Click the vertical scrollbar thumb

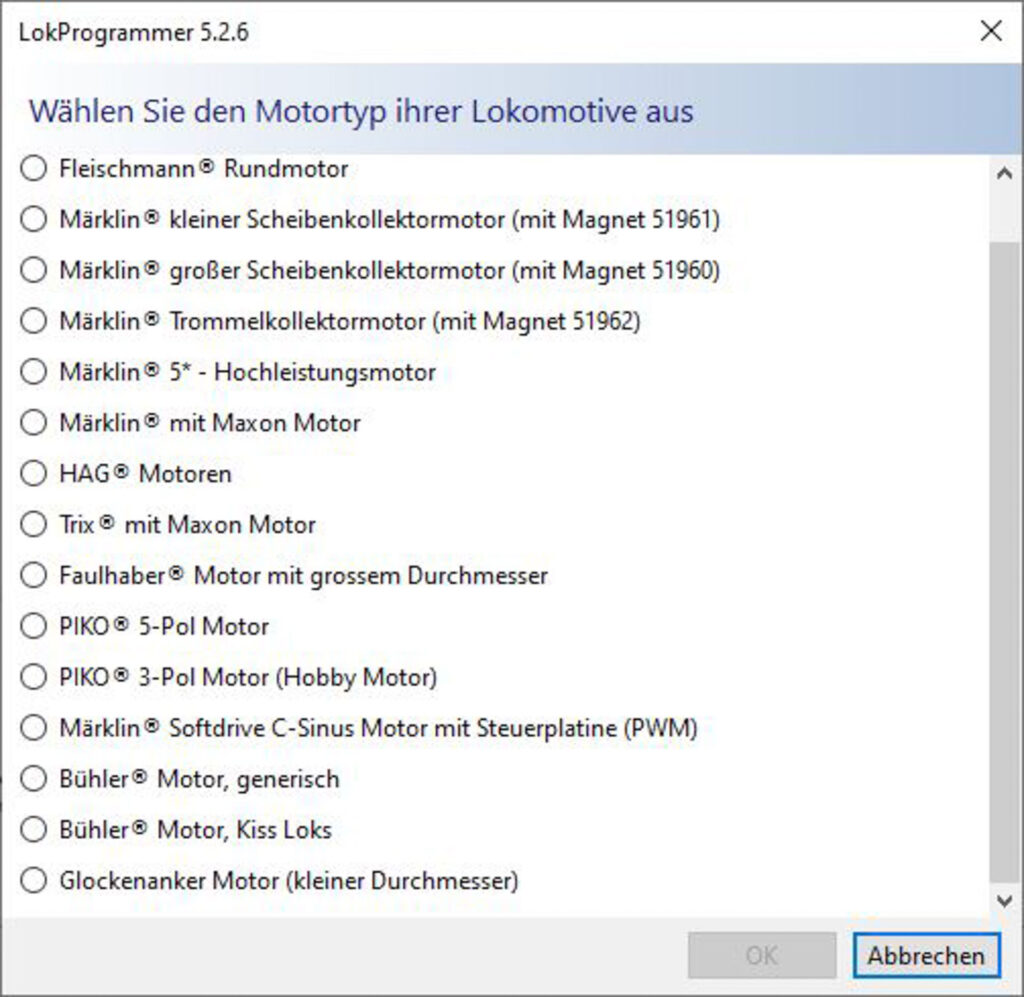(1004, 562)
